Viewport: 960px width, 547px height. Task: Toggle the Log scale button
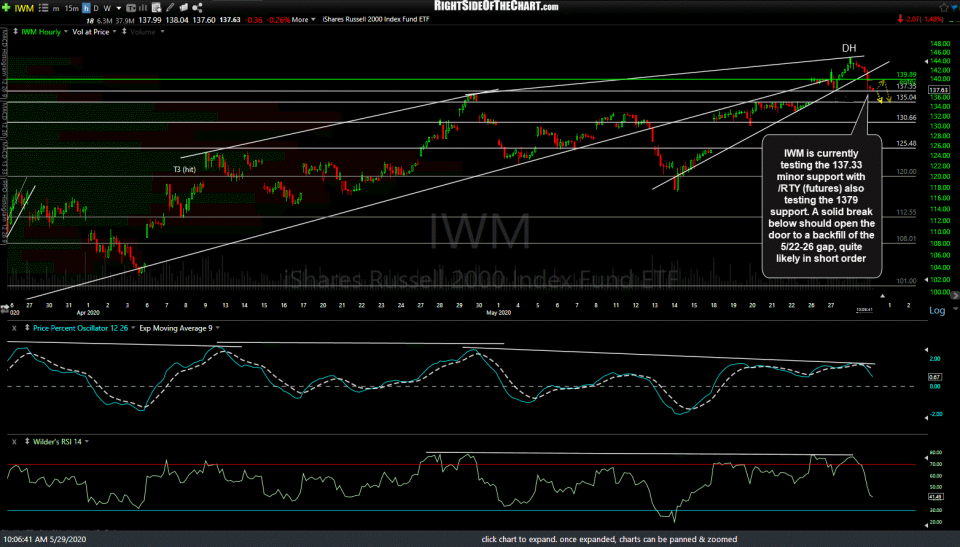937,311
